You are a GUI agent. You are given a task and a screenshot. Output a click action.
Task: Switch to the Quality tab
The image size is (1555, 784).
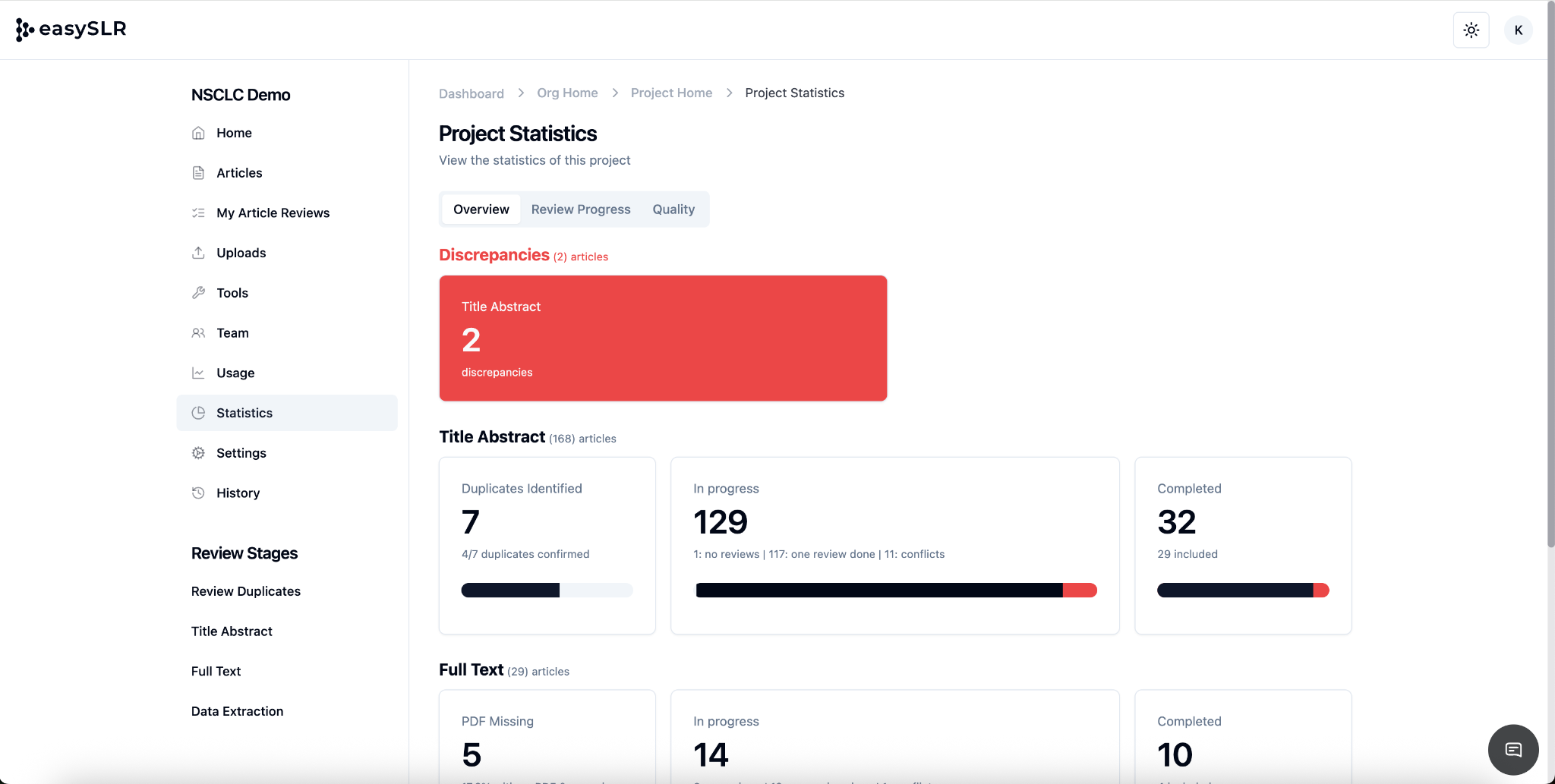click(673, 209)
